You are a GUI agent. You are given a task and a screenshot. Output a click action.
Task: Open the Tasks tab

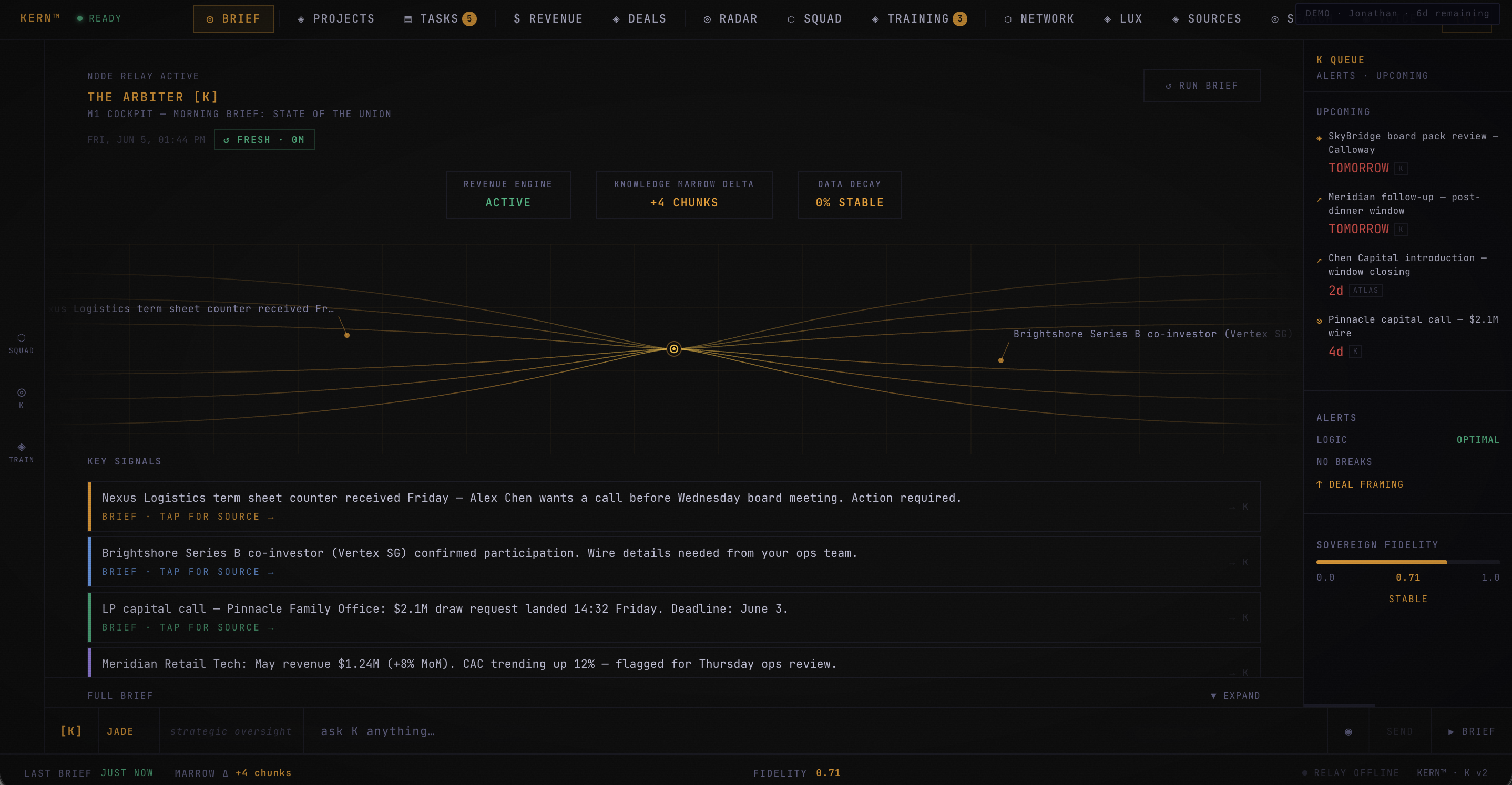coord(440,19)
